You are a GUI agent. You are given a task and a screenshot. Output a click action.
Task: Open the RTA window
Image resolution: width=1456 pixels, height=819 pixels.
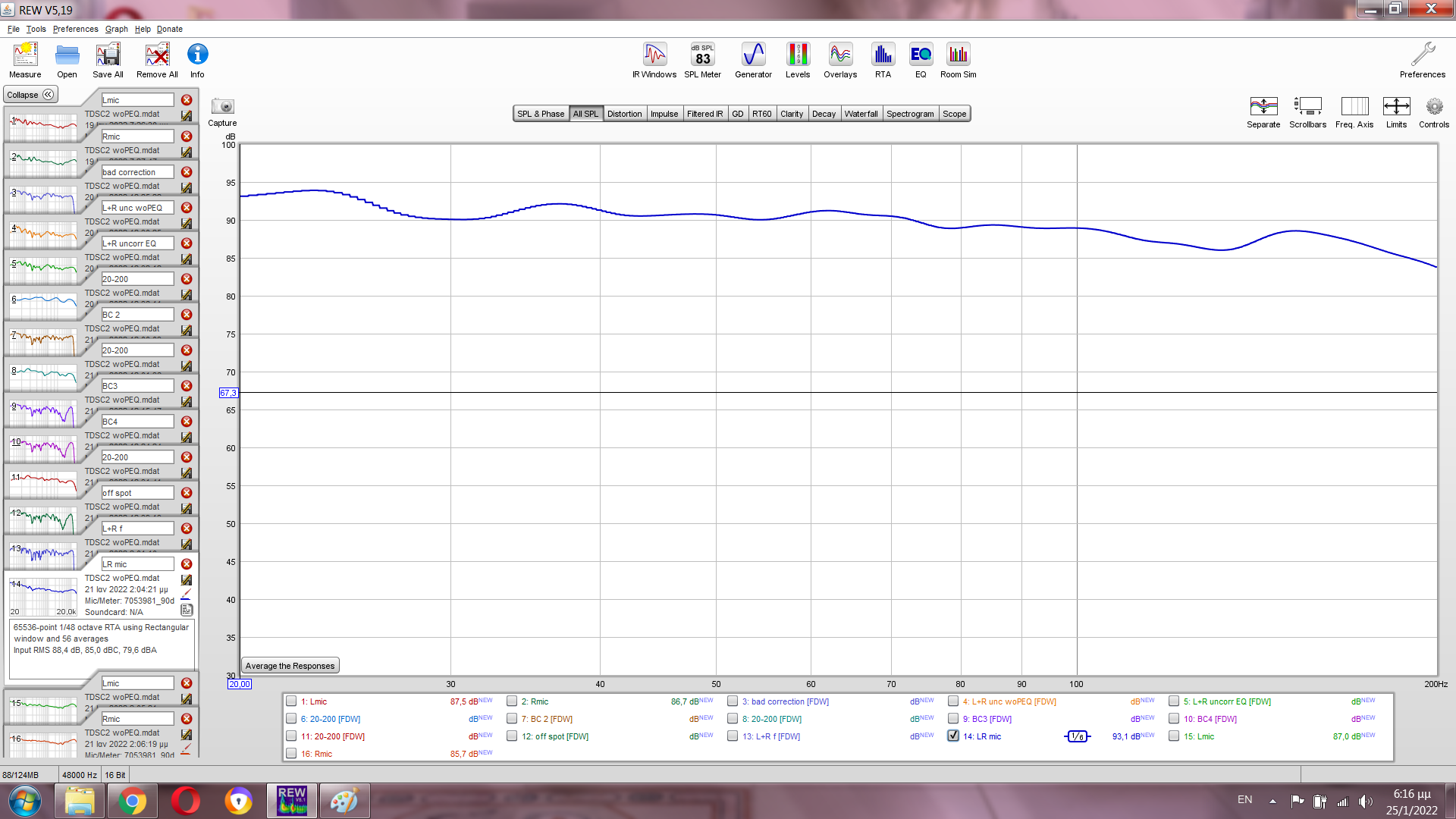pos(883,60)
